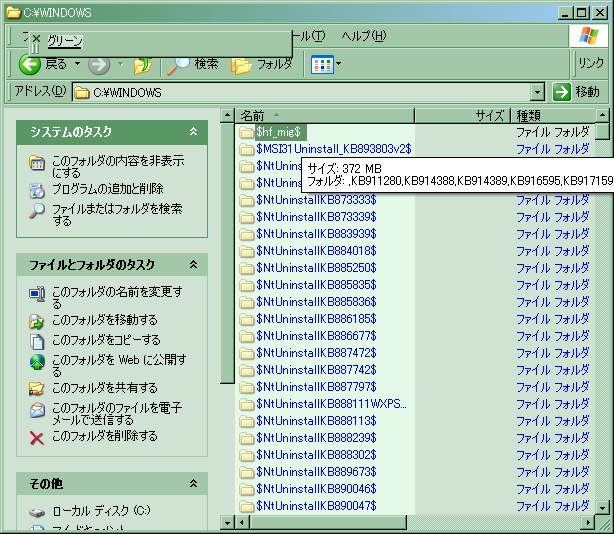Collapse the システムのタスク panel

193,132
